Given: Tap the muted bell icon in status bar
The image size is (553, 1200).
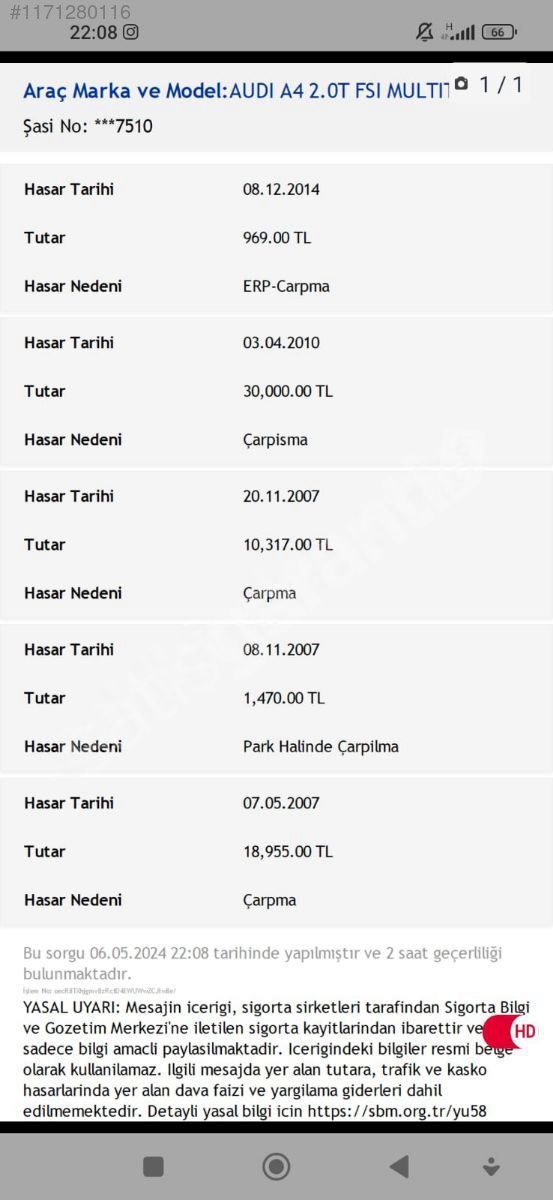Looking at the screenshot, I should (425, 32).
